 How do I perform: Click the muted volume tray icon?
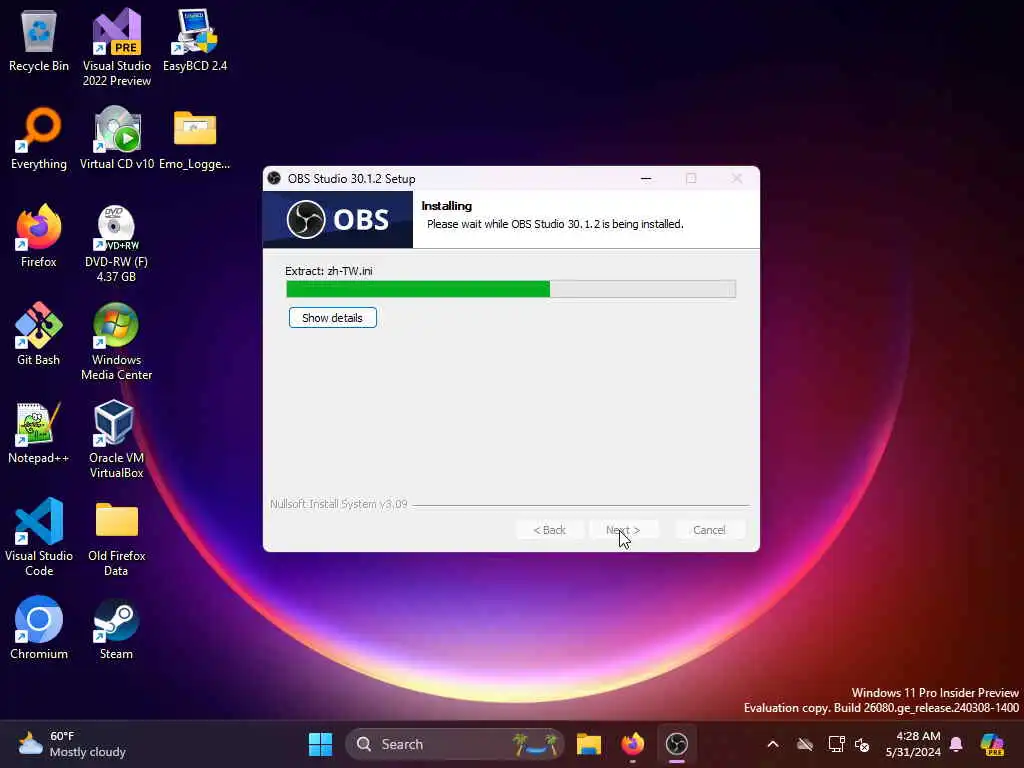pos(862,744)
